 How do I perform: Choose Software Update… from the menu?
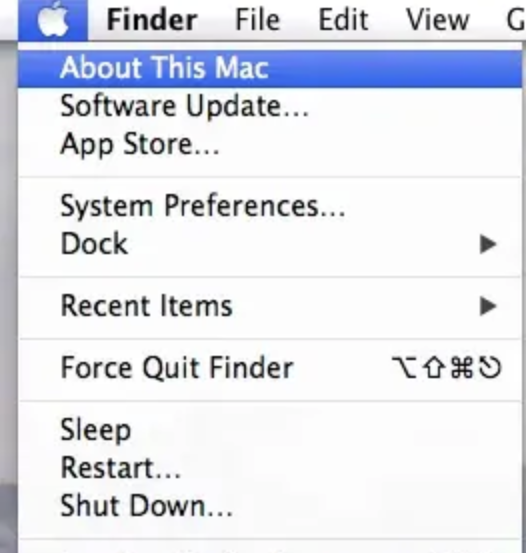click(270, 106)
